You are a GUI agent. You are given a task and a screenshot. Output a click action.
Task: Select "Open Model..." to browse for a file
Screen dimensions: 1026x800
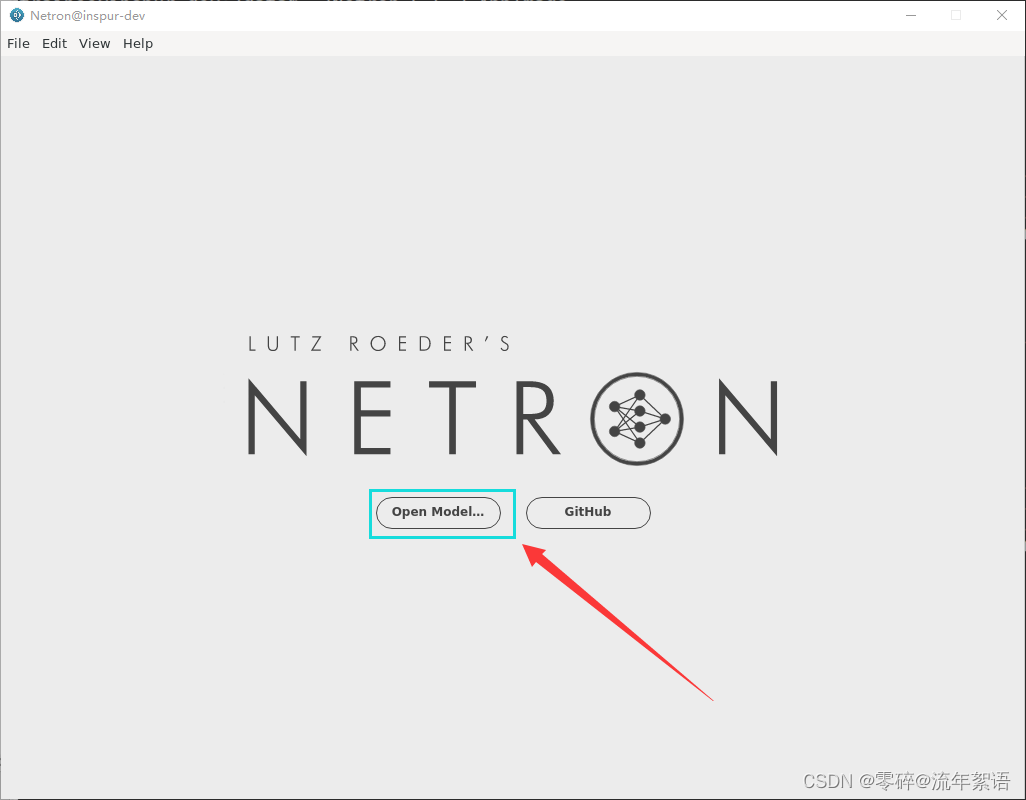437,512
